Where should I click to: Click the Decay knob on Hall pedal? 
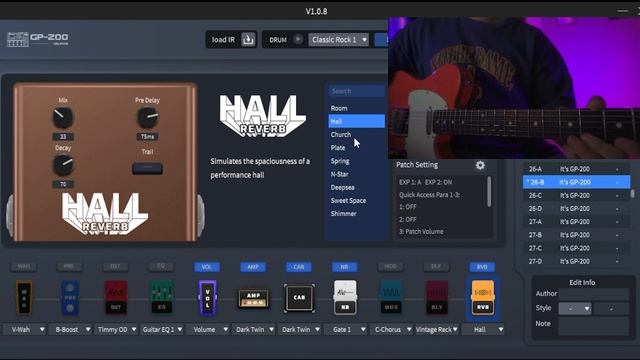coord(63,165)
